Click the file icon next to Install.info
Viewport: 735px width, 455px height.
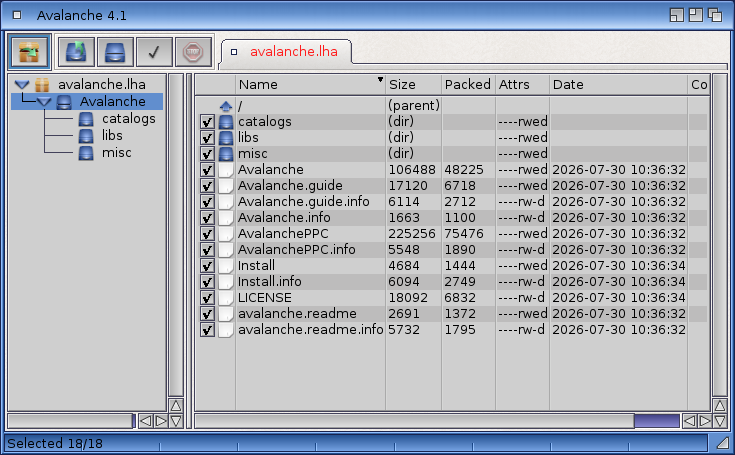(x=226, y=282)
